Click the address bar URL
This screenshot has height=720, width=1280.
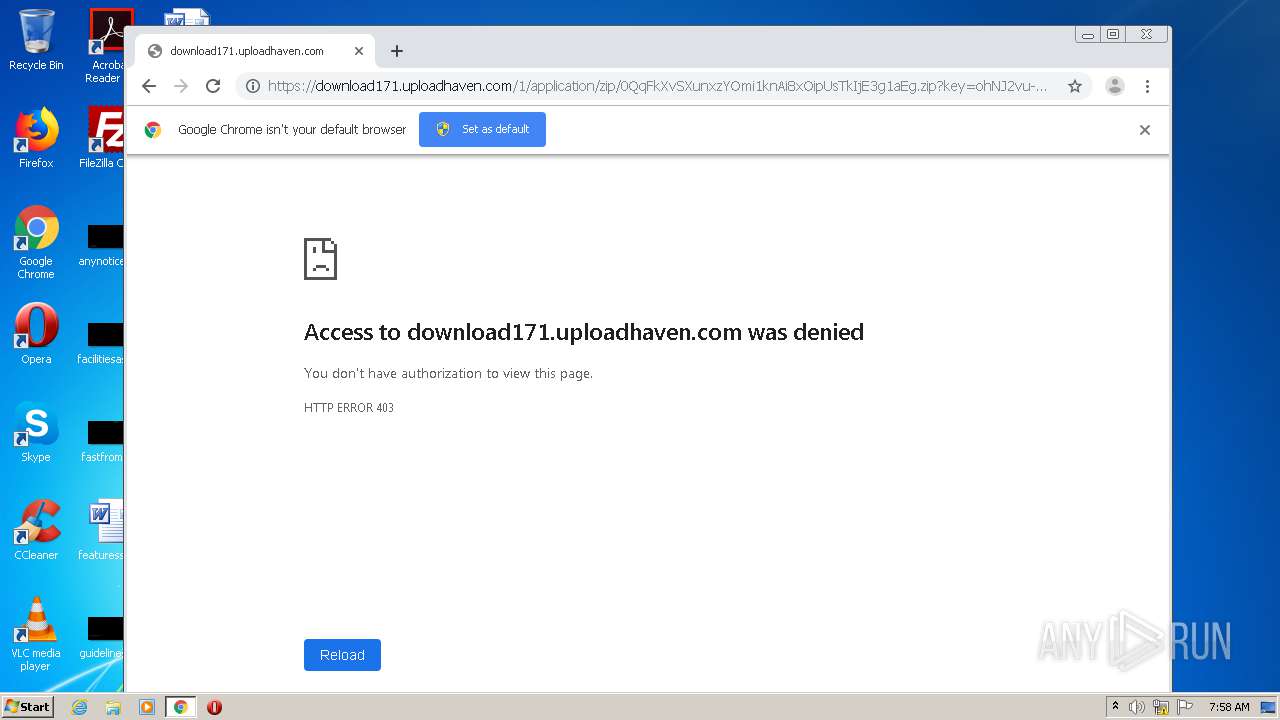pyautogui.click(x=657, y=86)
